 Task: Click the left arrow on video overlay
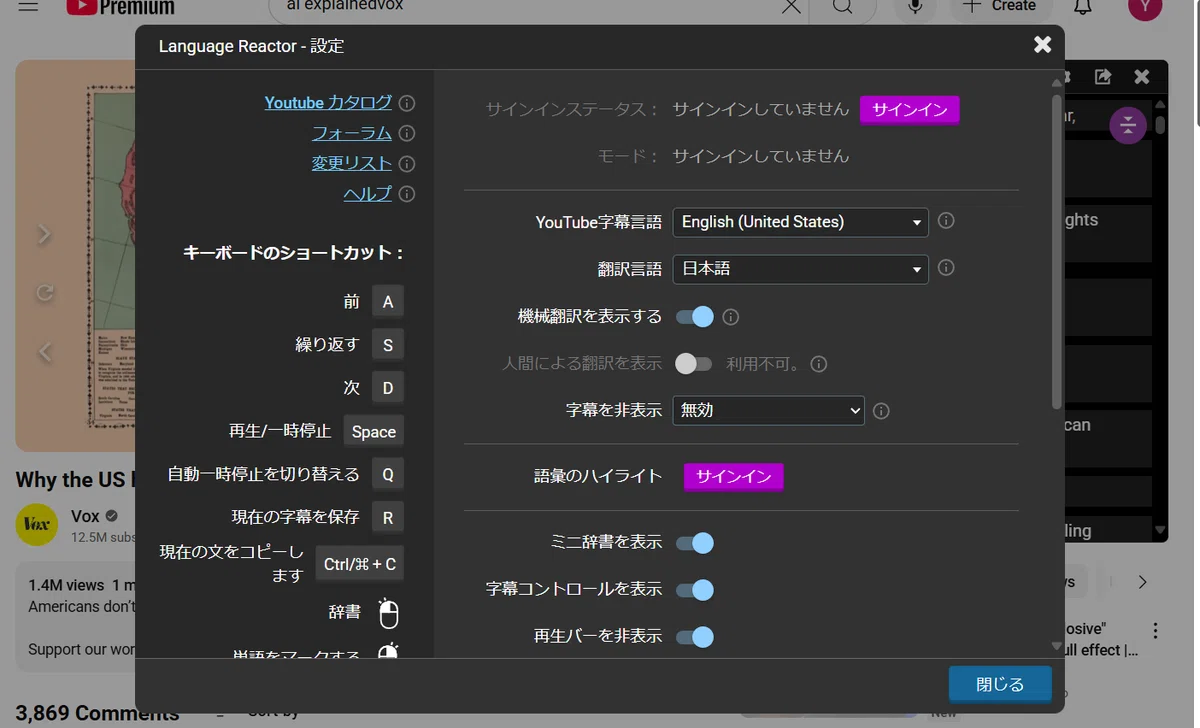[44, 351]
